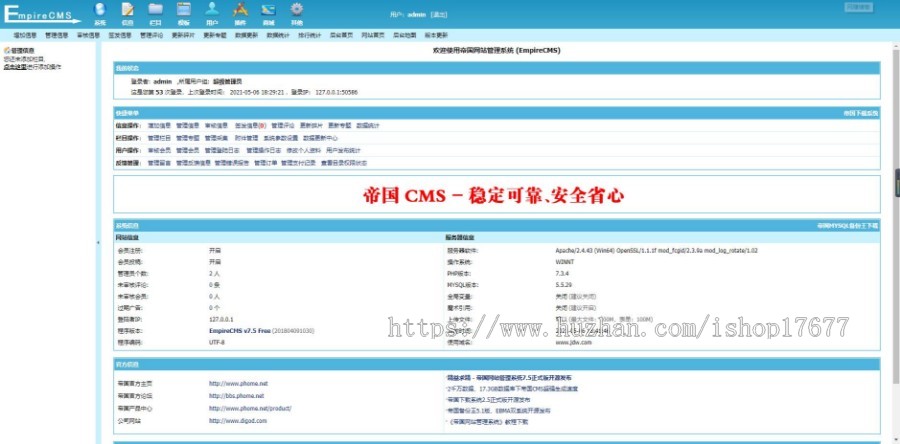
Task: Open 管理登陆日志 link
Action: (x=222, y=150)
